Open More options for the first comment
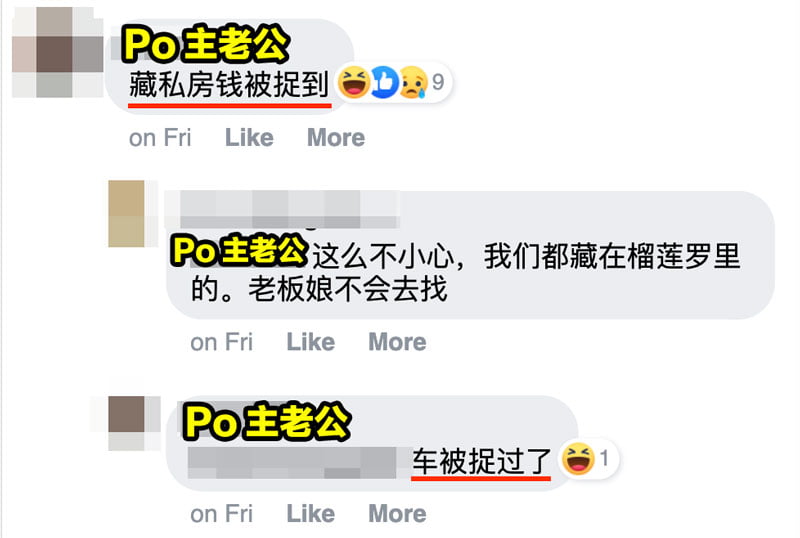The height and width of the screenshot is (538, 800). 336,138
